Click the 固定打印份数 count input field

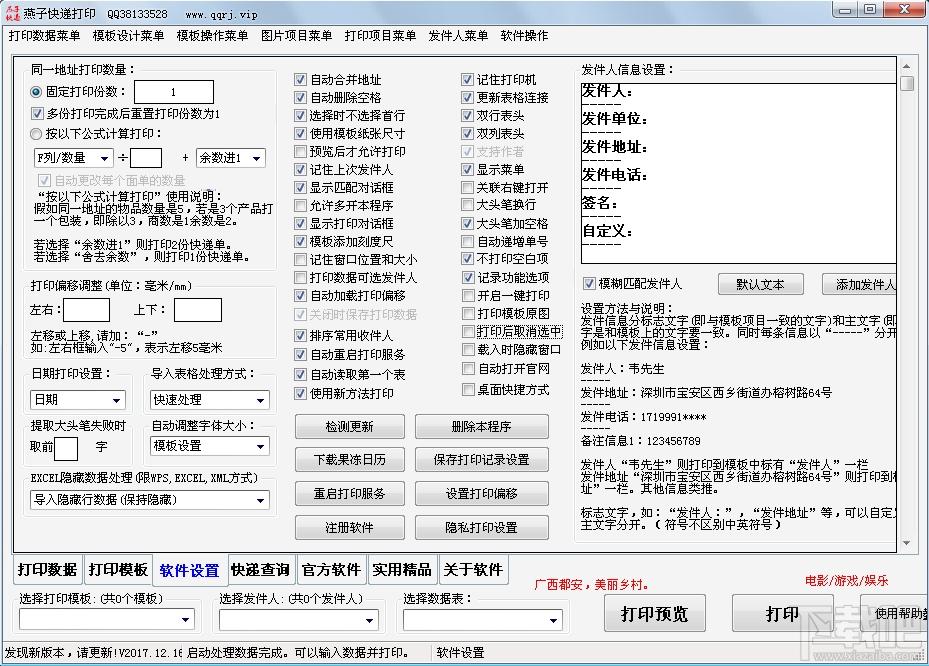174,92
